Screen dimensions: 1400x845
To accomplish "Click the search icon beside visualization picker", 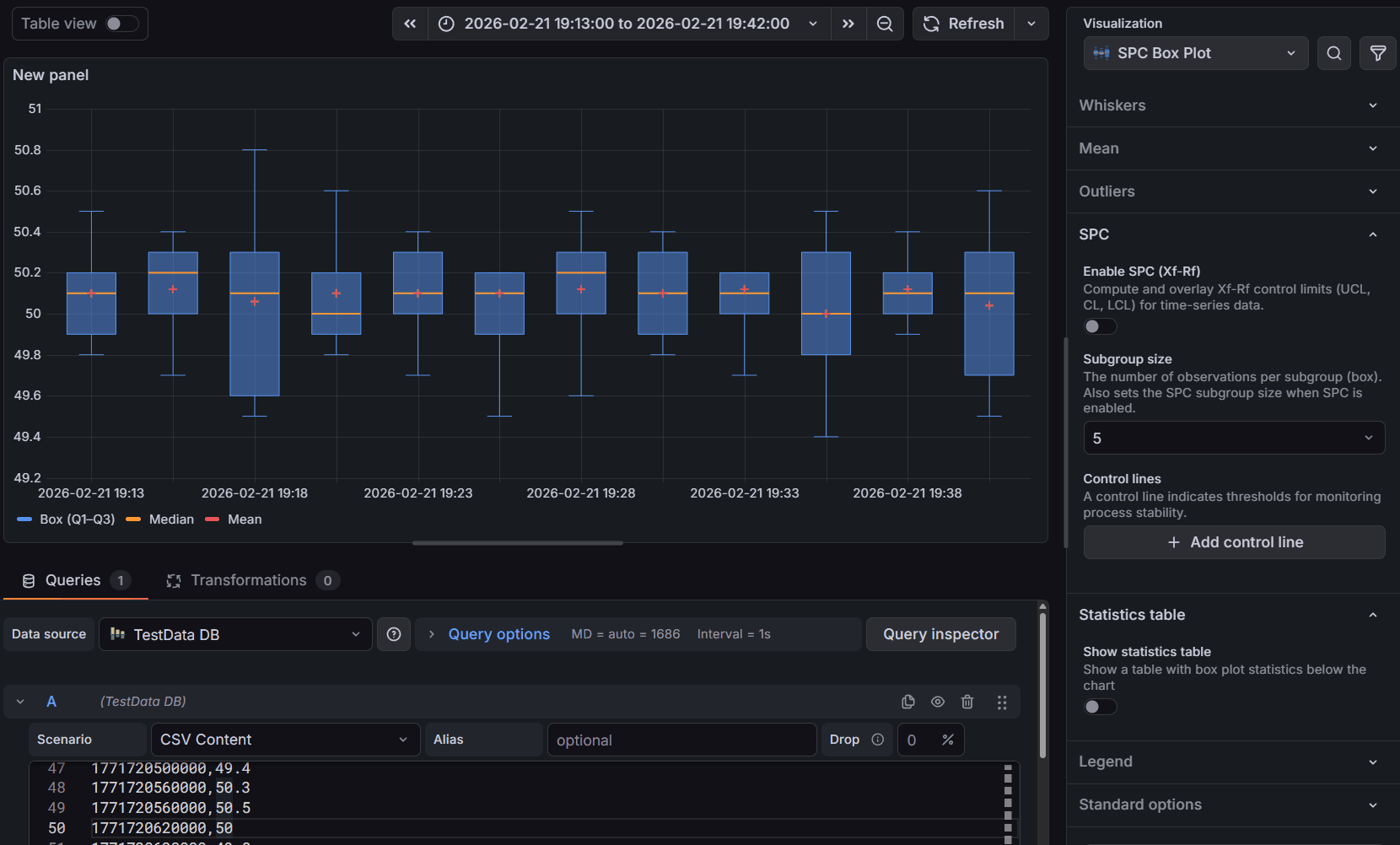I will pos(1334,53).
